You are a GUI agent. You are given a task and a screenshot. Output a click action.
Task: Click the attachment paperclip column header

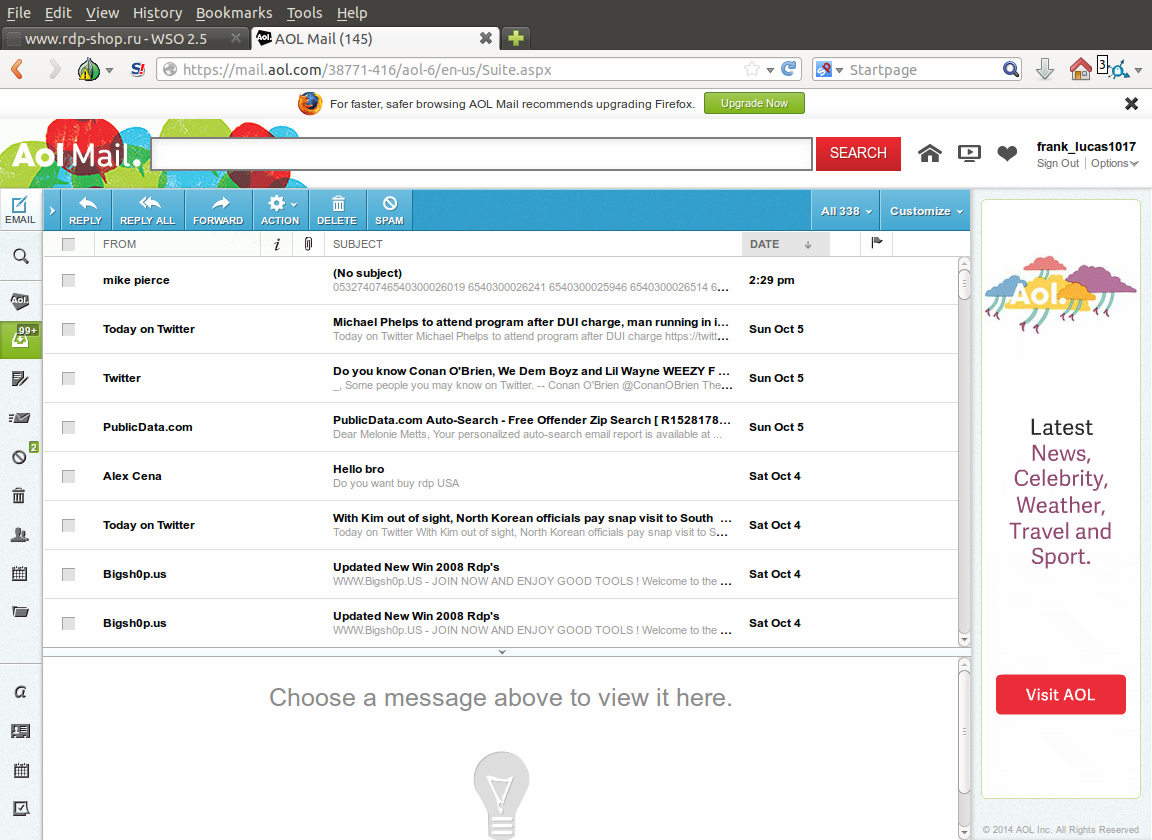309,243
